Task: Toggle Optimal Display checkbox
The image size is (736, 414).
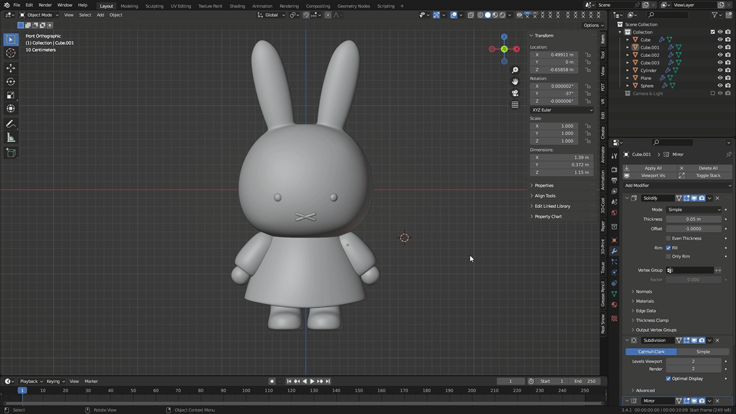Action: tap(668, 378)
